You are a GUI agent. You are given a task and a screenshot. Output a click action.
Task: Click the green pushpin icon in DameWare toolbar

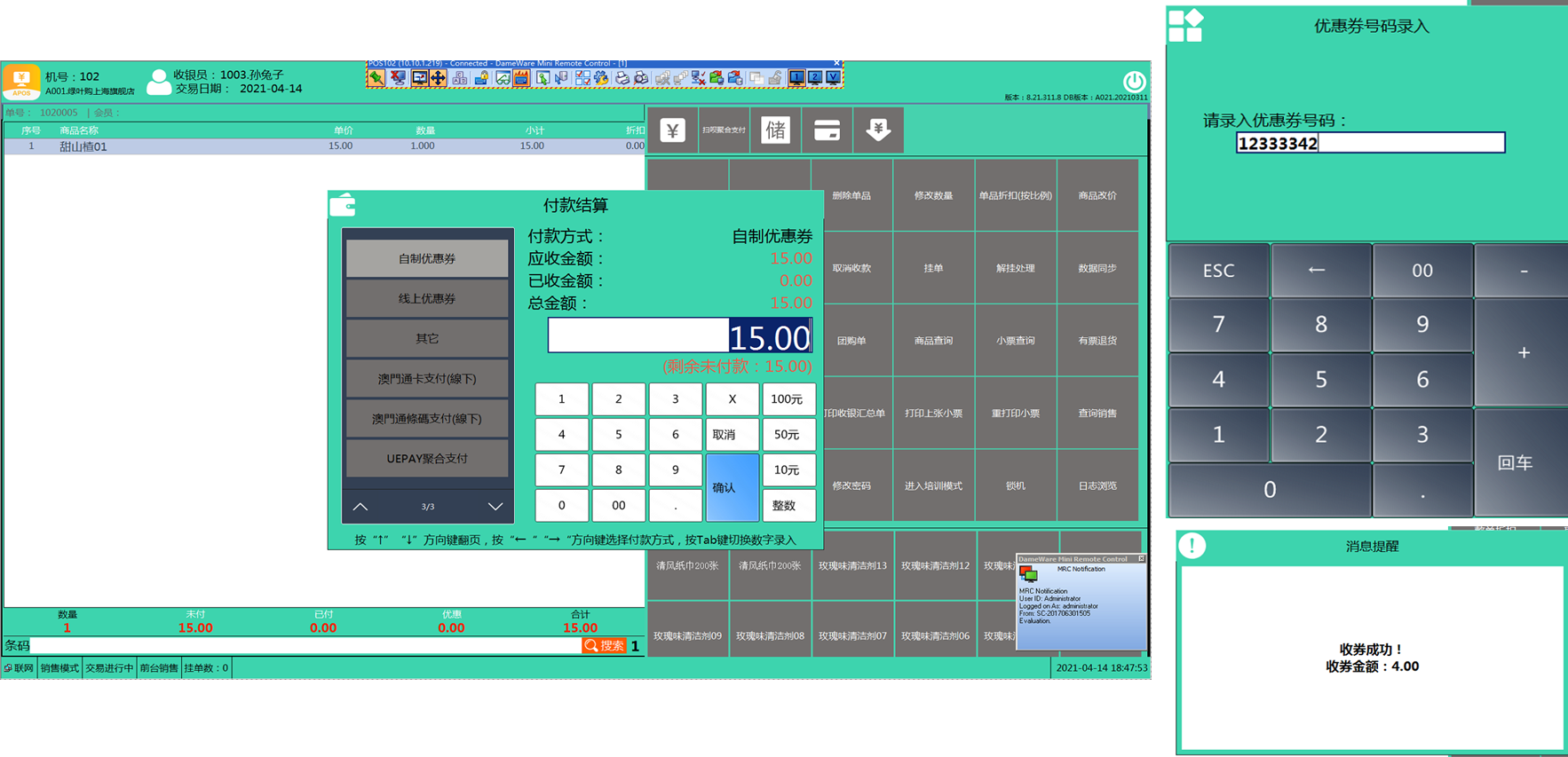tap(376, 78)
